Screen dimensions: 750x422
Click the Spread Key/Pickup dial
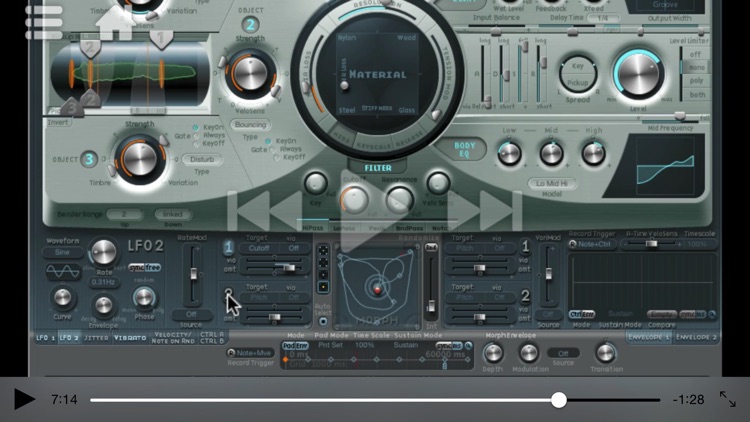coord(577,75)
